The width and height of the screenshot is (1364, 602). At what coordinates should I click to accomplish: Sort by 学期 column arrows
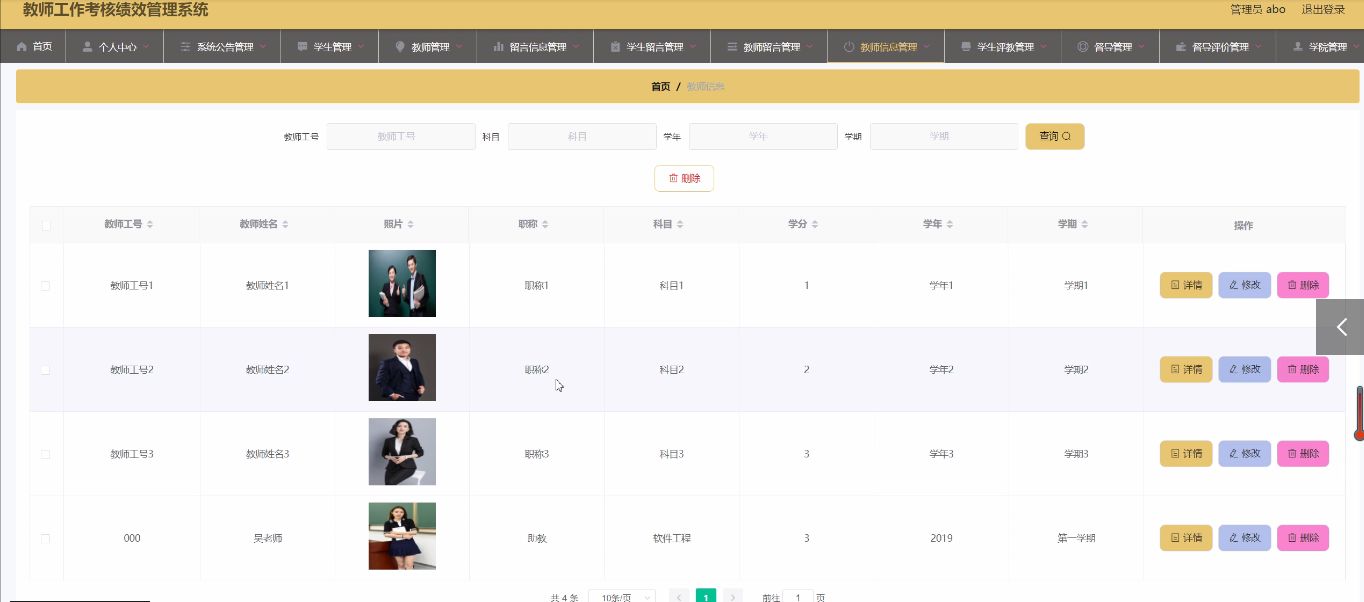pyautogui.click(x=1084, y=225)
